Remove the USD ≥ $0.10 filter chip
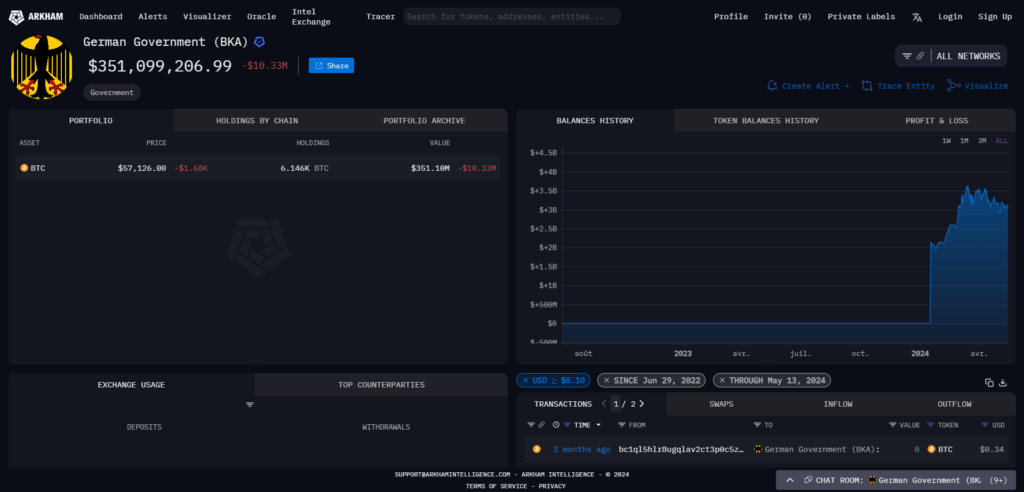This screenshot has width=1024, height=492. point(526,380)
